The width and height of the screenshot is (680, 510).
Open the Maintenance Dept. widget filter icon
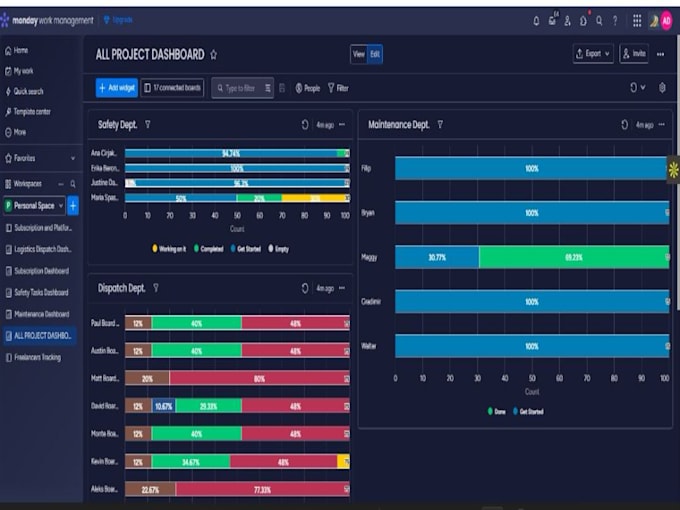coord(440,125)
